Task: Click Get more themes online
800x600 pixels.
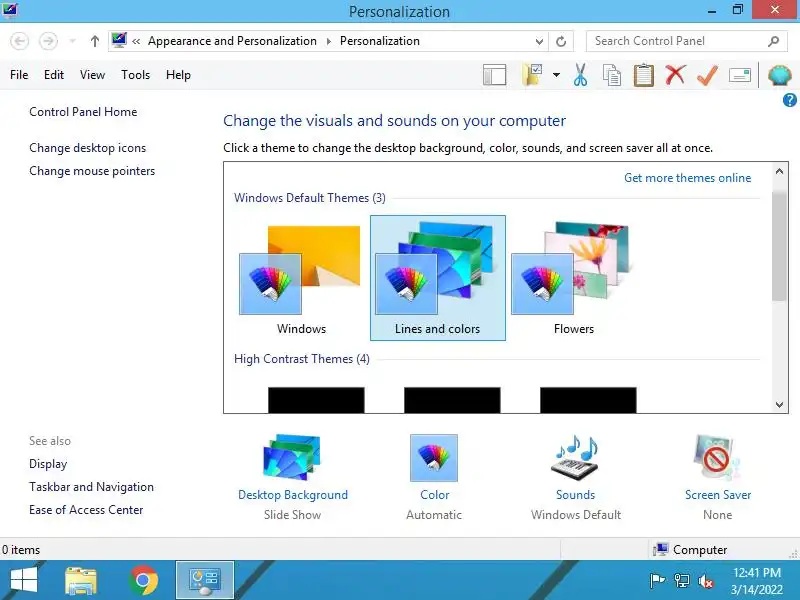Action: (687, 178)
